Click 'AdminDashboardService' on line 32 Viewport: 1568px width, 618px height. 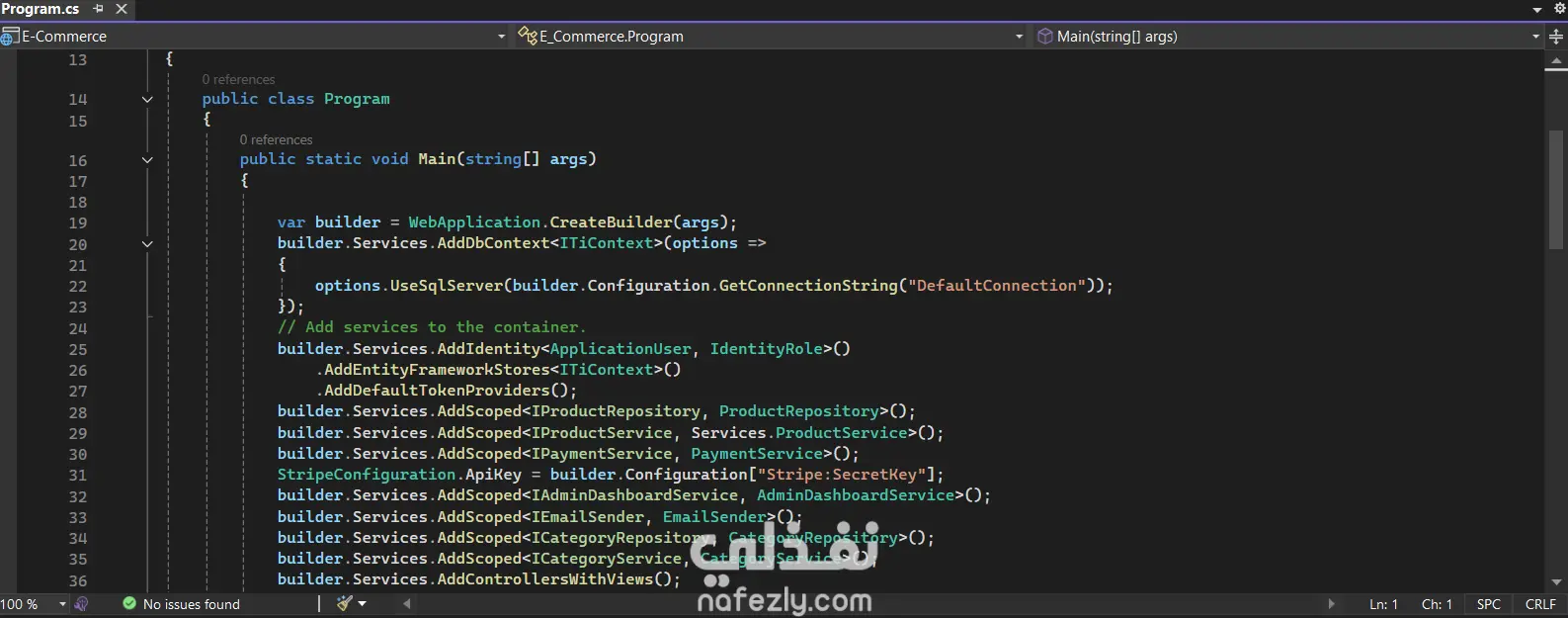(856, 495)
